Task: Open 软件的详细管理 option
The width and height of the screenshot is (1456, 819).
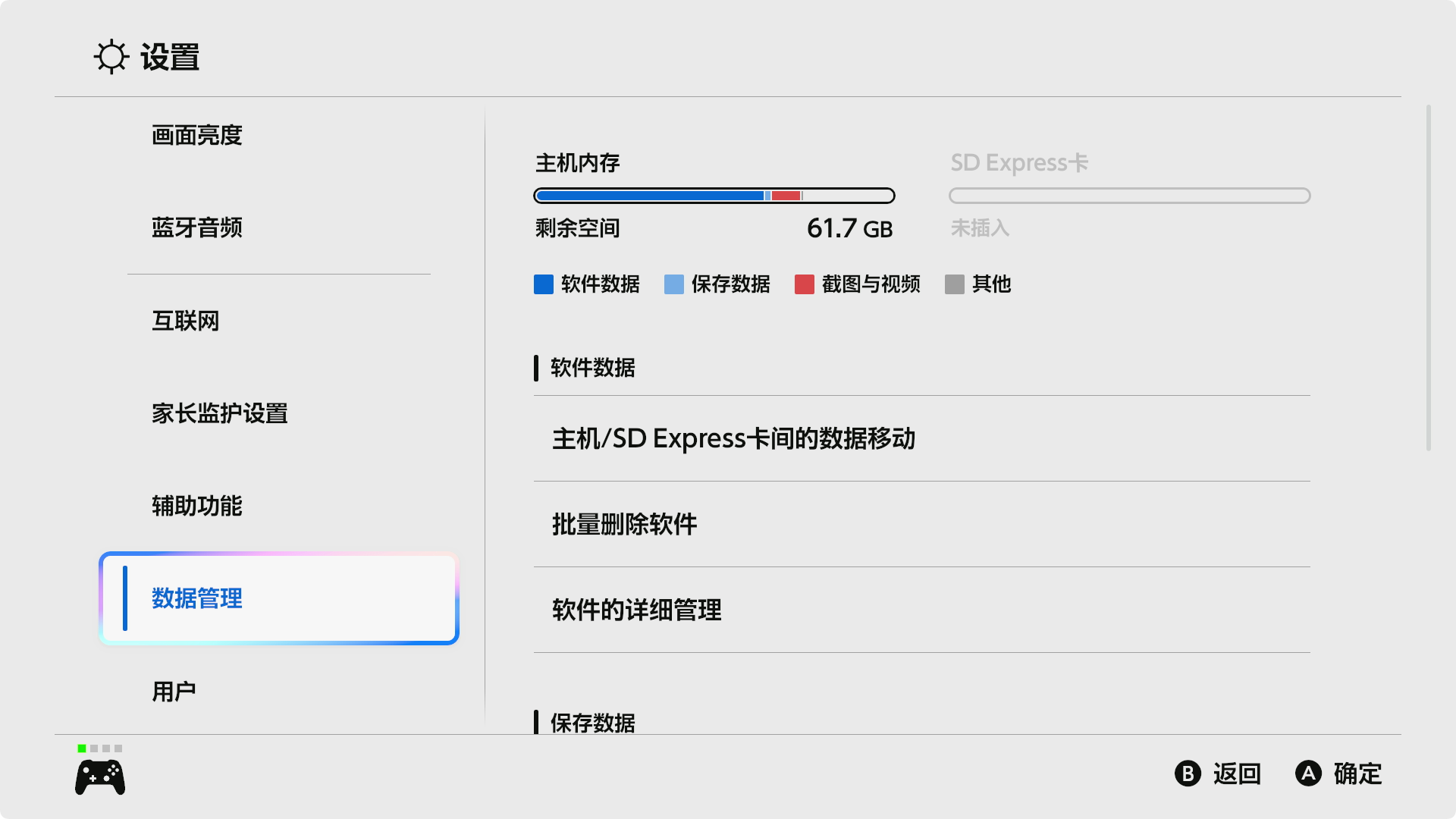Action: (922, 610)
